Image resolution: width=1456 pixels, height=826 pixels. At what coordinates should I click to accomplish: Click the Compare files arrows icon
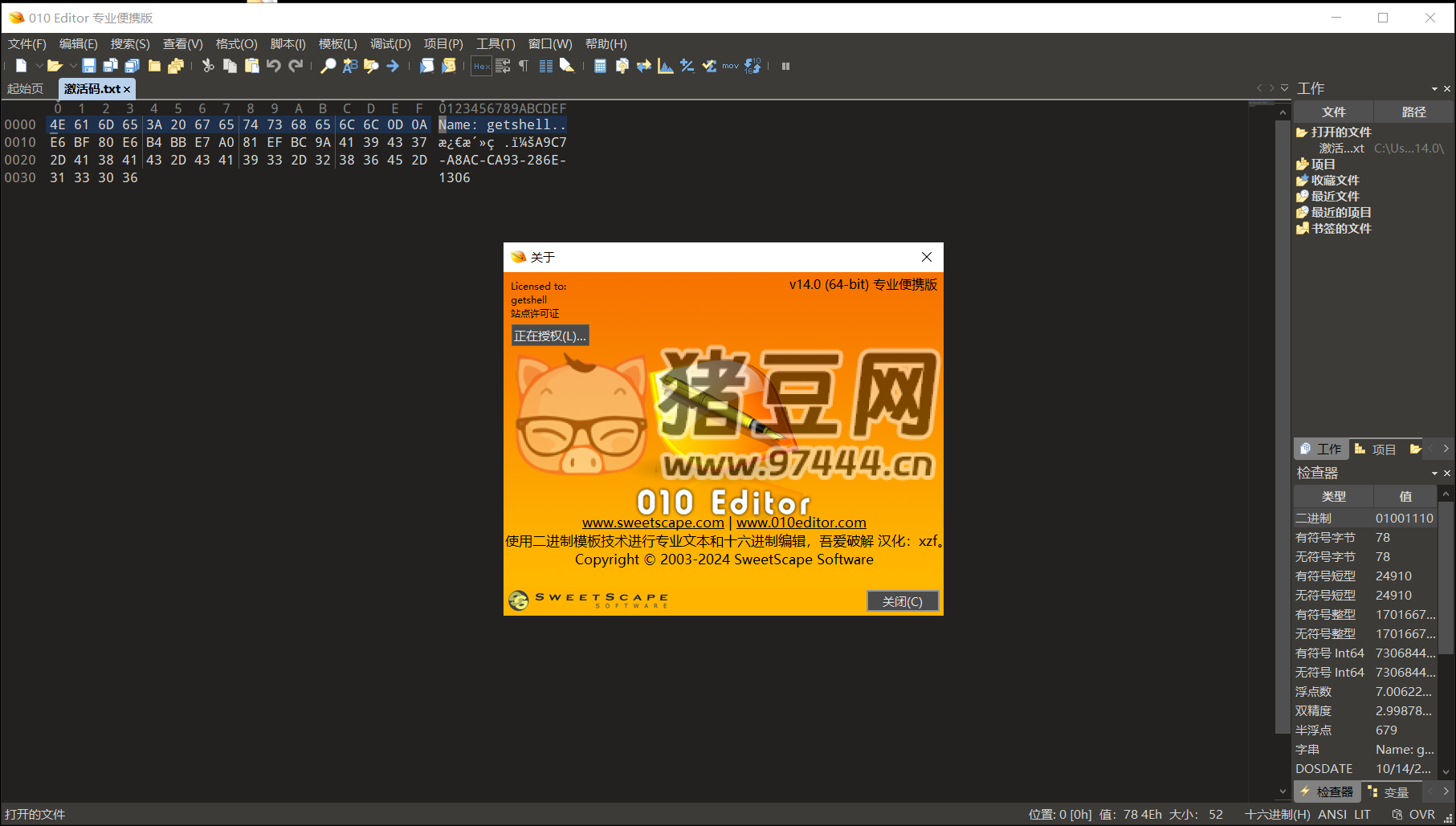(643, 66)
